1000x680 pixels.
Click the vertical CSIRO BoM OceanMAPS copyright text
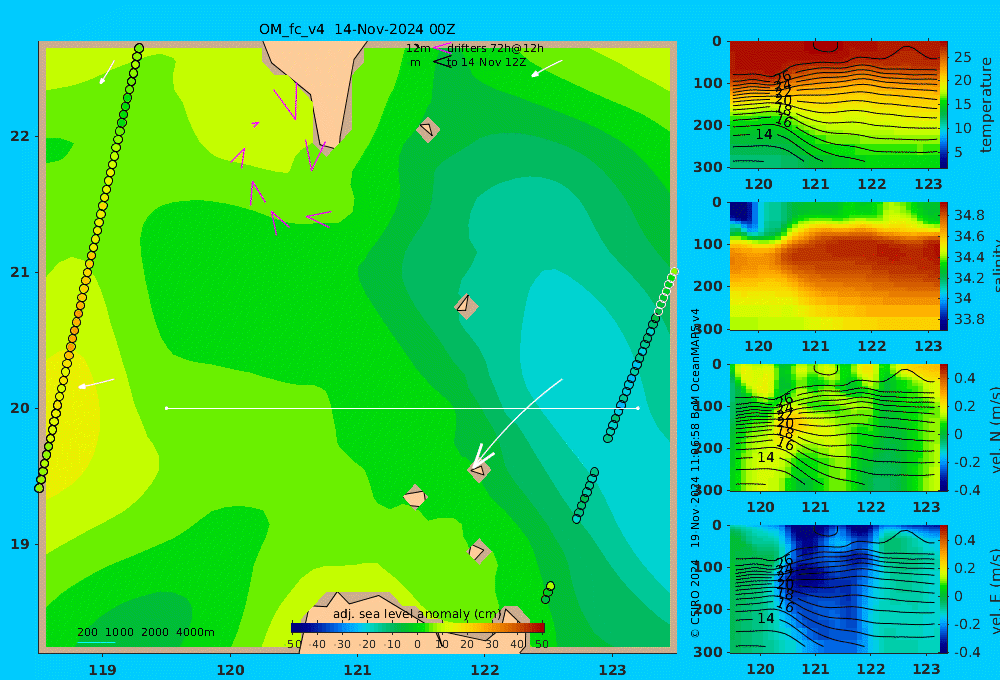695,473
